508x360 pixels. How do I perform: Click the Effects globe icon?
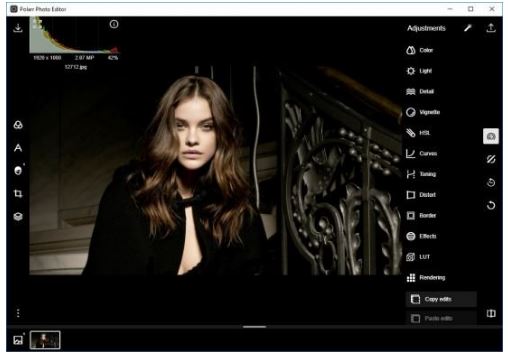411,236
